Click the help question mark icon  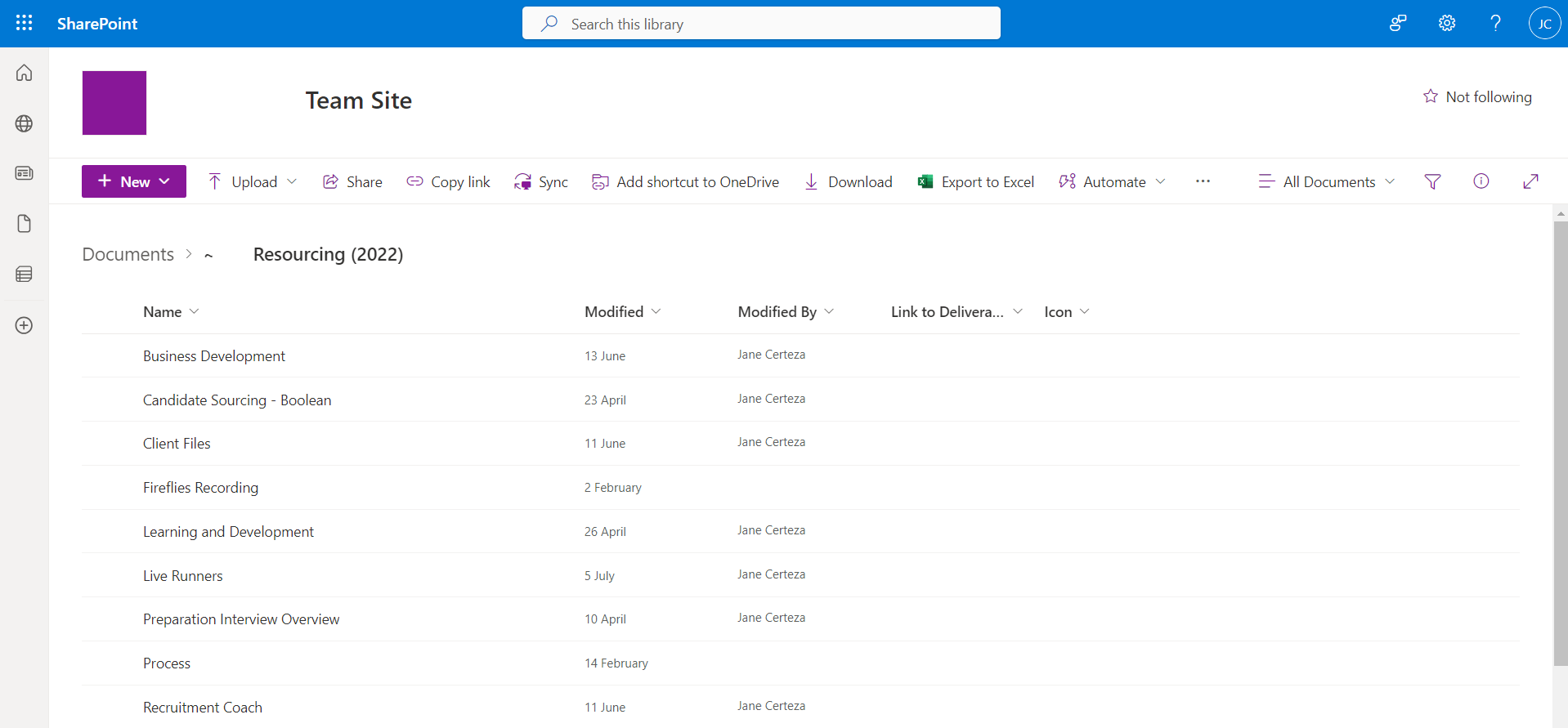tap(1495, 23)
